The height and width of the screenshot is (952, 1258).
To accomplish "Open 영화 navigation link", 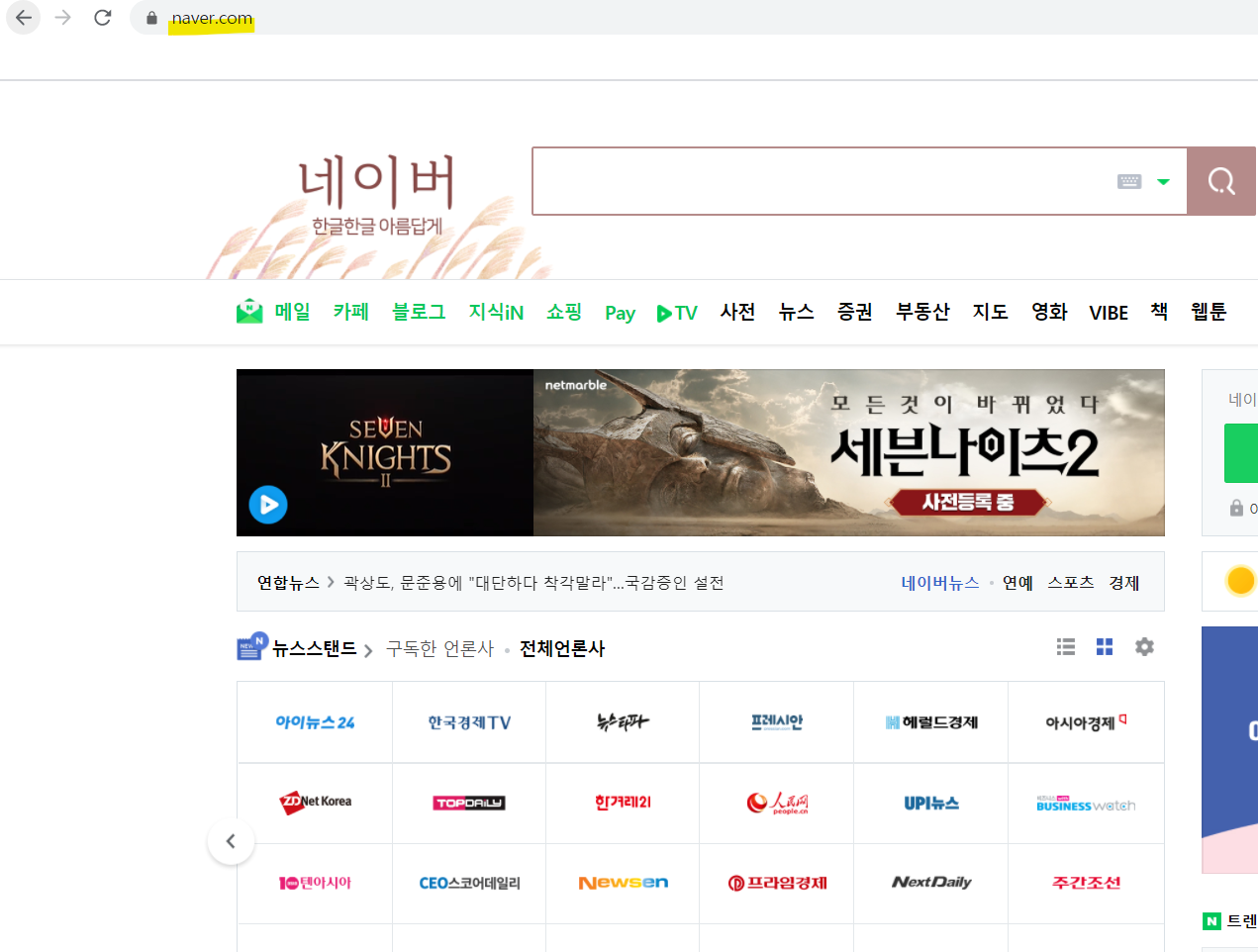I will tap(1049, 312).
